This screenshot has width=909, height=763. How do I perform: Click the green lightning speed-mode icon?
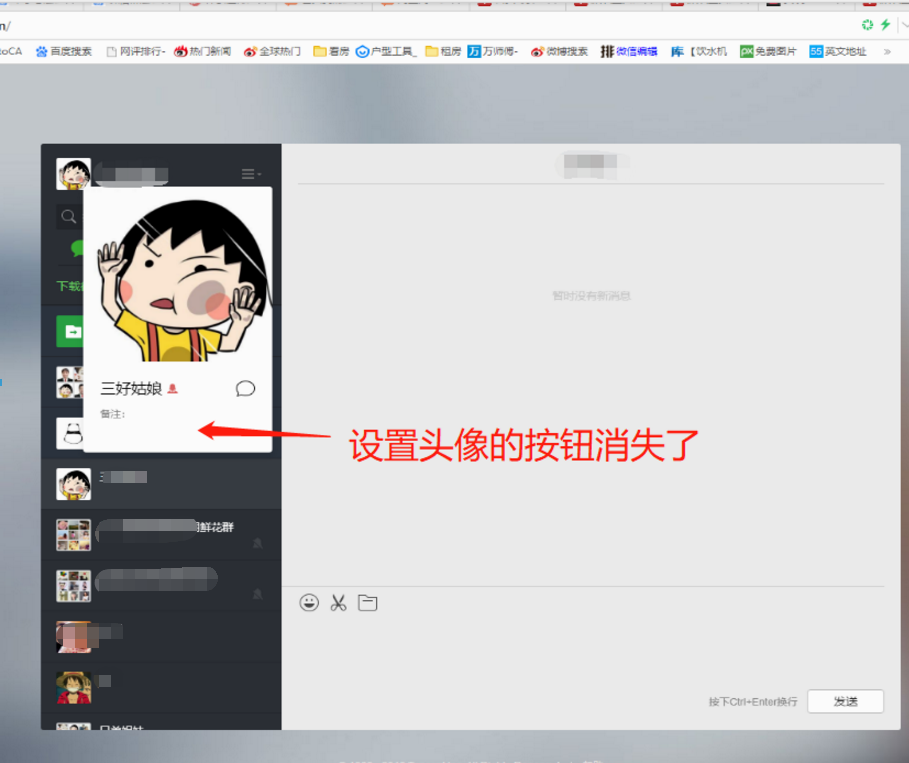pos(885,24)
